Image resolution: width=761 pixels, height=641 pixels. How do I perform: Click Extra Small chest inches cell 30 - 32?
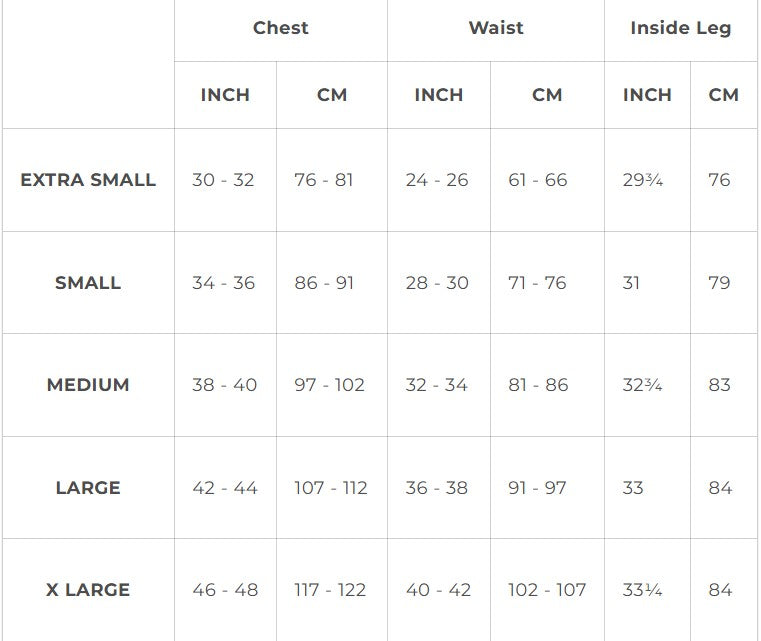[x=223, y=180]
